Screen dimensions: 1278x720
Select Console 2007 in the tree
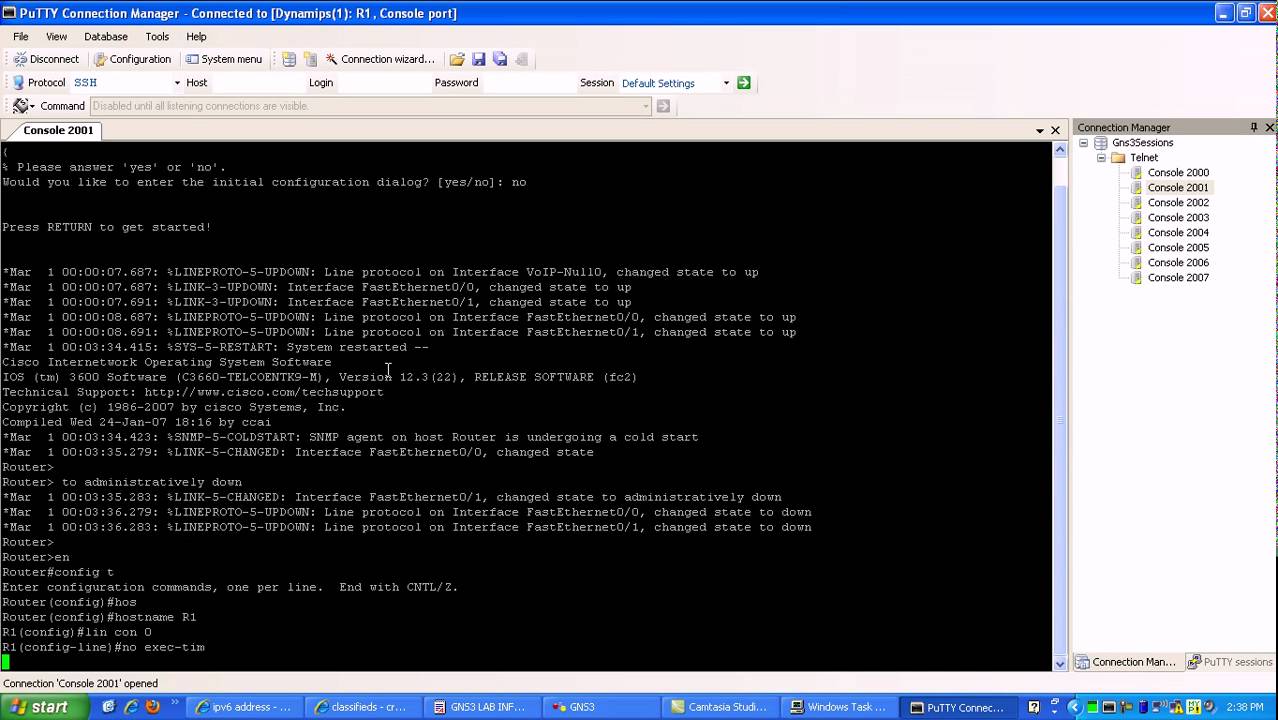click(1178, 278)
